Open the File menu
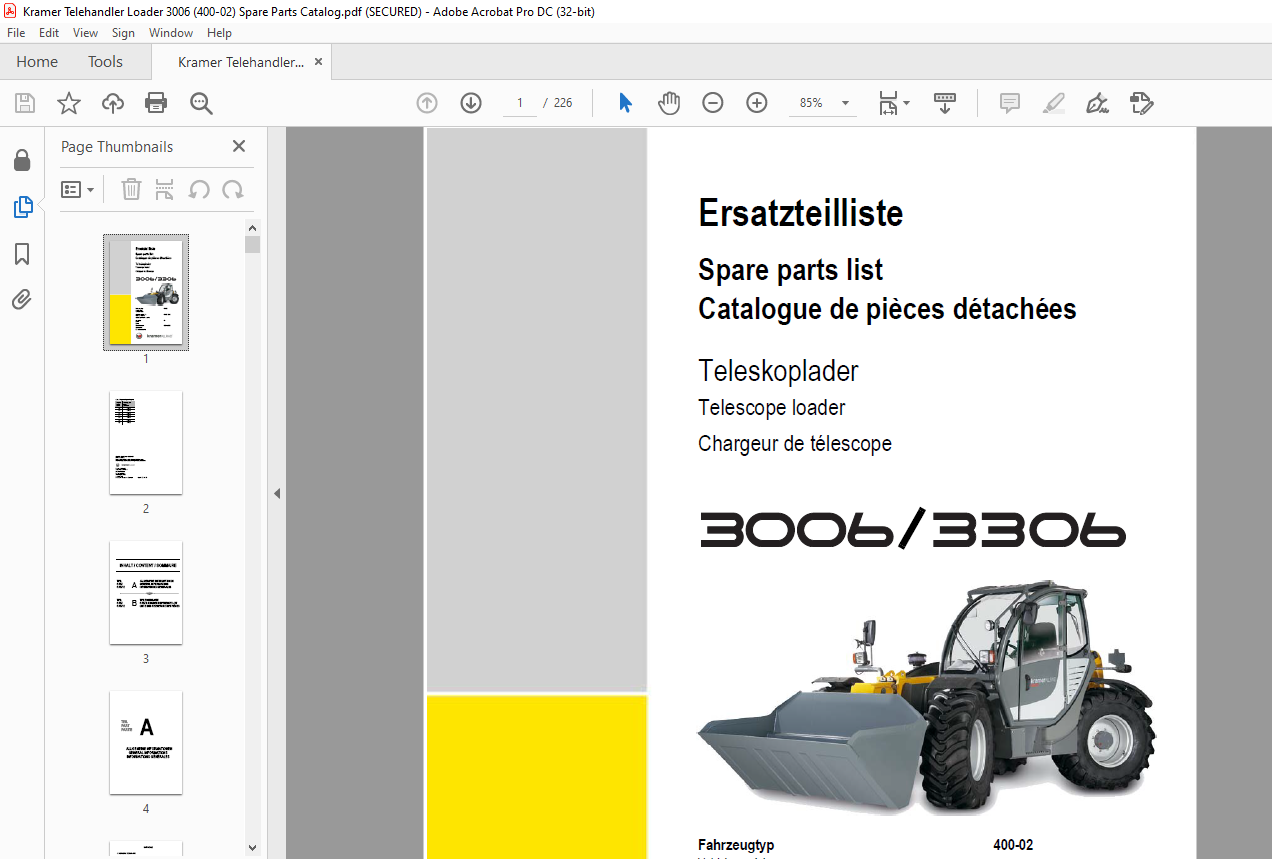 [16, 33]
